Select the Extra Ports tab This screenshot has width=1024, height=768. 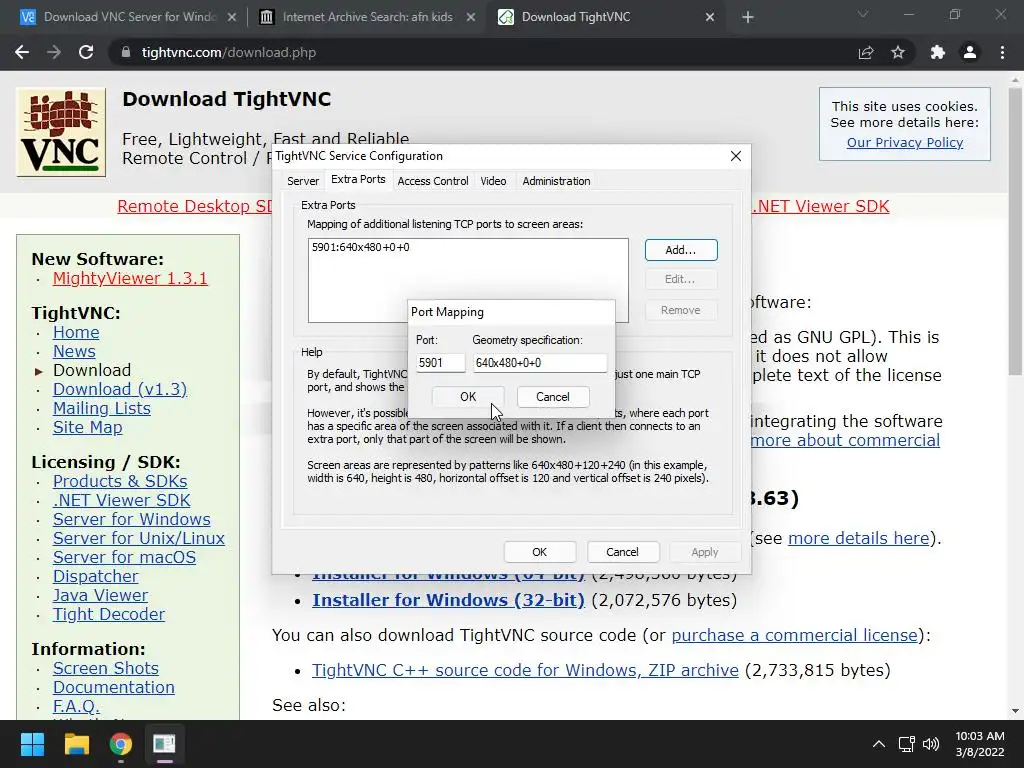[358, 180]
